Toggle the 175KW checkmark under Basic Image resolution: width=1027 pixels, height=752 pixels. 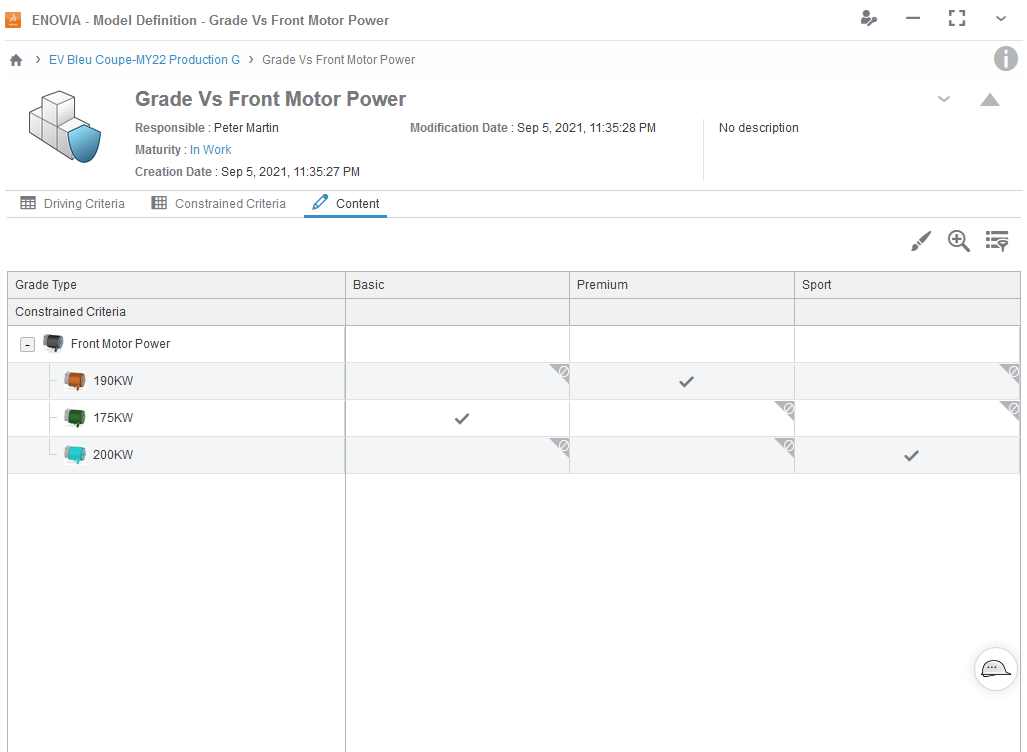point(461,419)
